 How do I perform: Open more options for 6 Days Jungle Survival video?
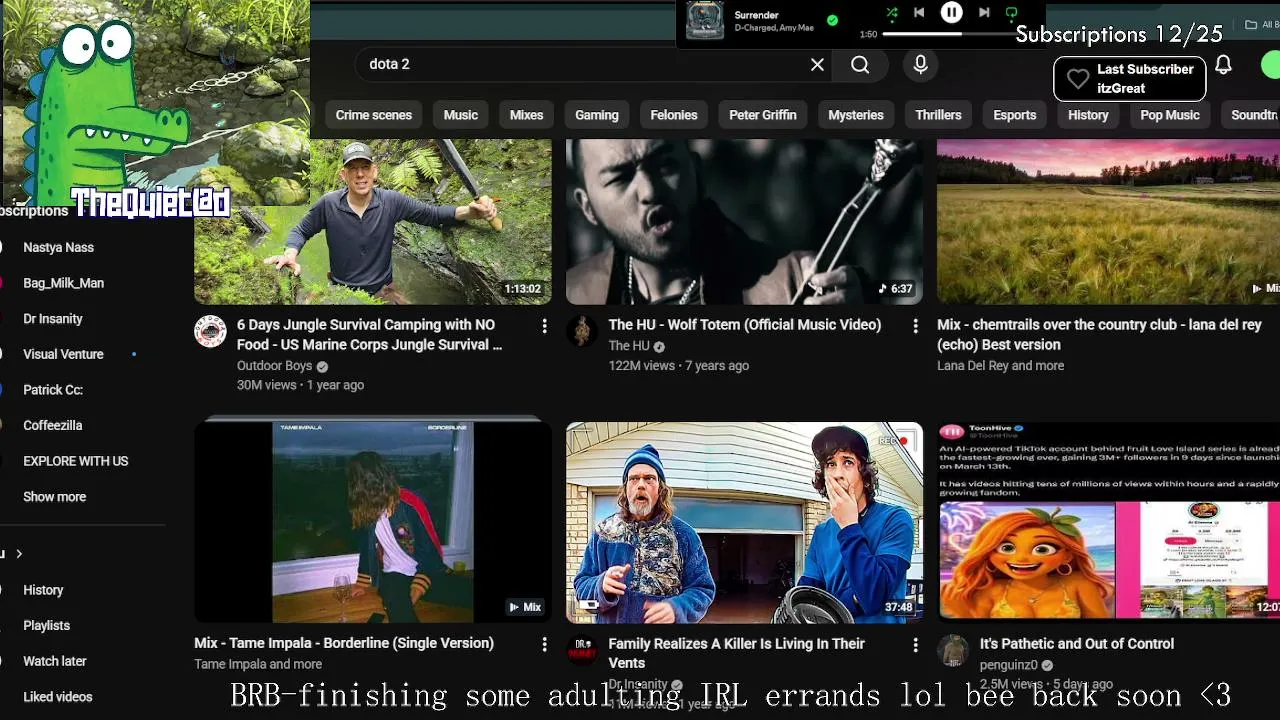coord(544,326)
